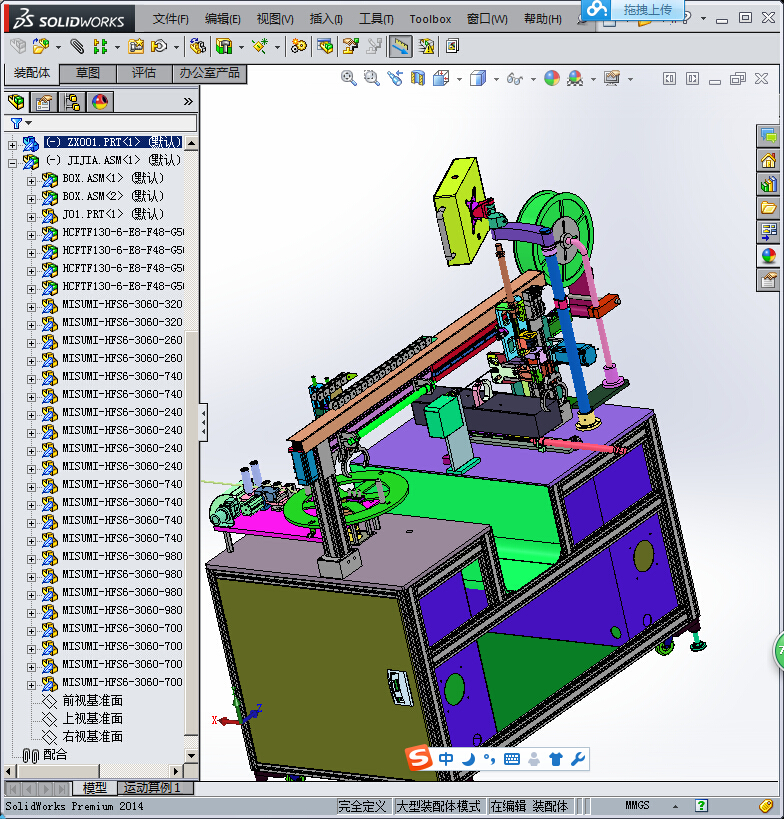
Task: Click the Reference Geometry icon
Action: pos(260,46)
